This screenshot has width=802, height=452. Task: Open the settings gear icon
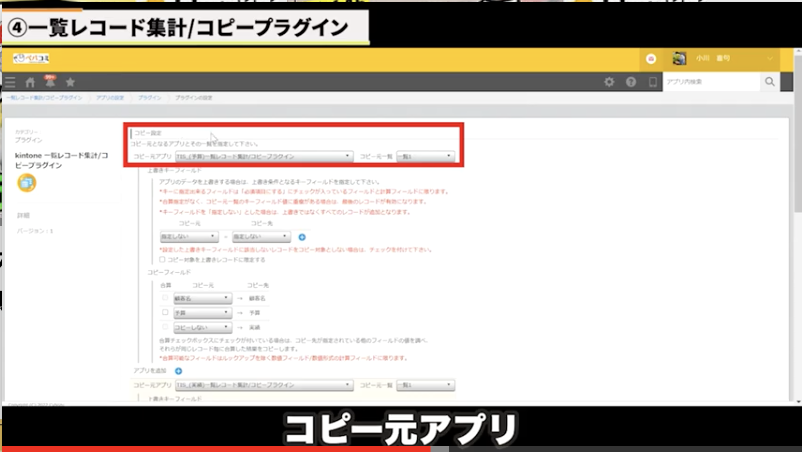tap(609, 82)
